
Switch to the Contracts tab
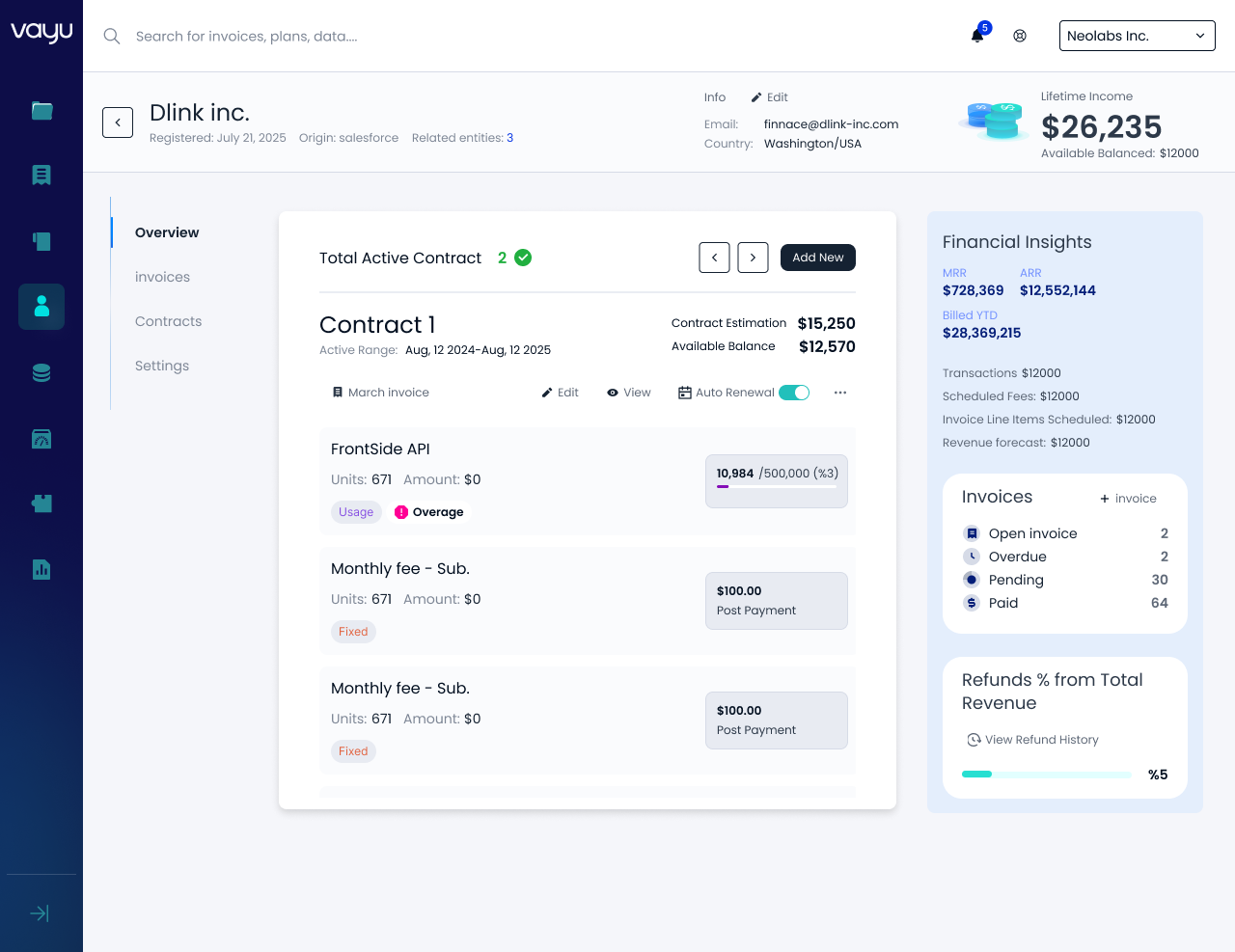(x=169, y=321)
